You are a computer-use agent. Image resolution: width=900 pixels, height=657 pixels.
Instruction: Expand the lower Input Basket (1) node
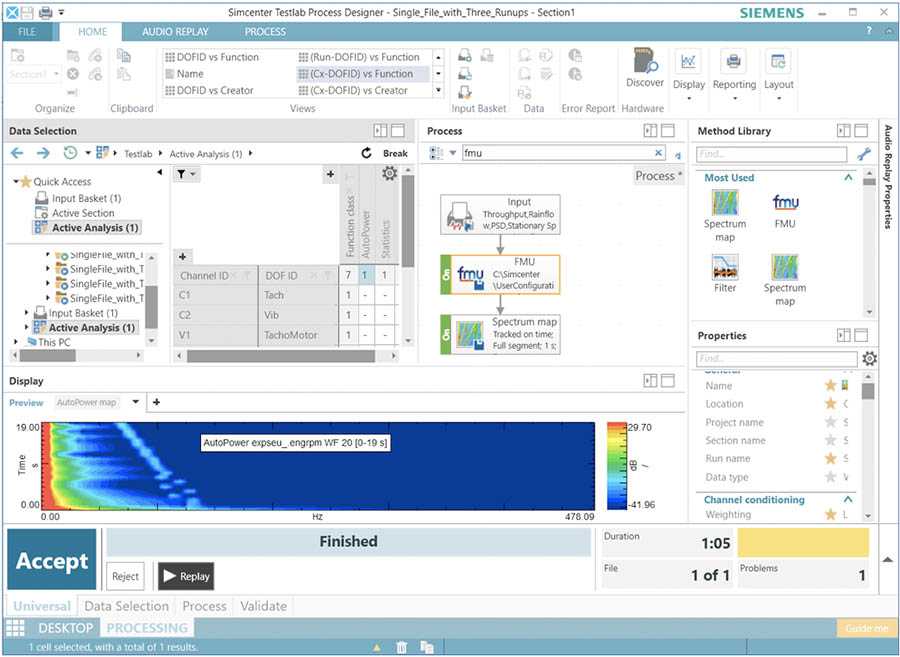click(x=26, y=313)
